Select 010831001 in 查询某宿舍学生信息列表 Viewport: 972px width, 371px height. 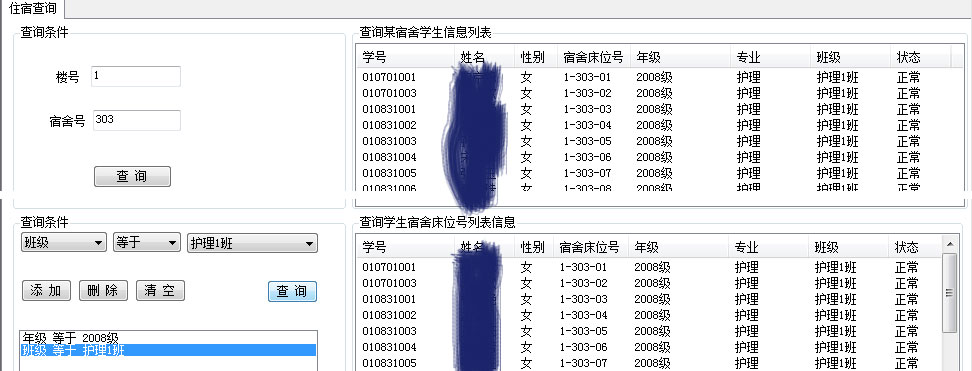[x=389, y=109]
